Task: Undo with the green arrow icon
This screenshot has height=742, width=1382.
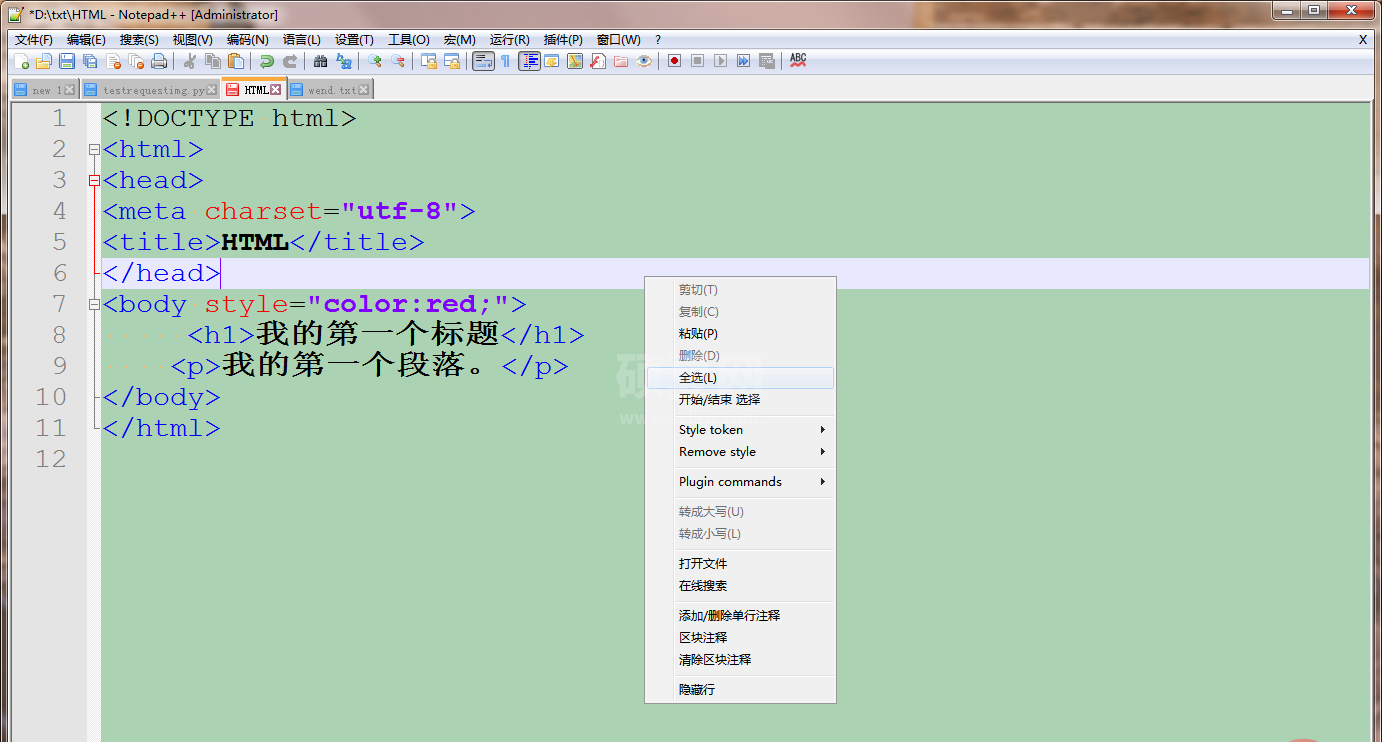Action: tap(267, 61)
